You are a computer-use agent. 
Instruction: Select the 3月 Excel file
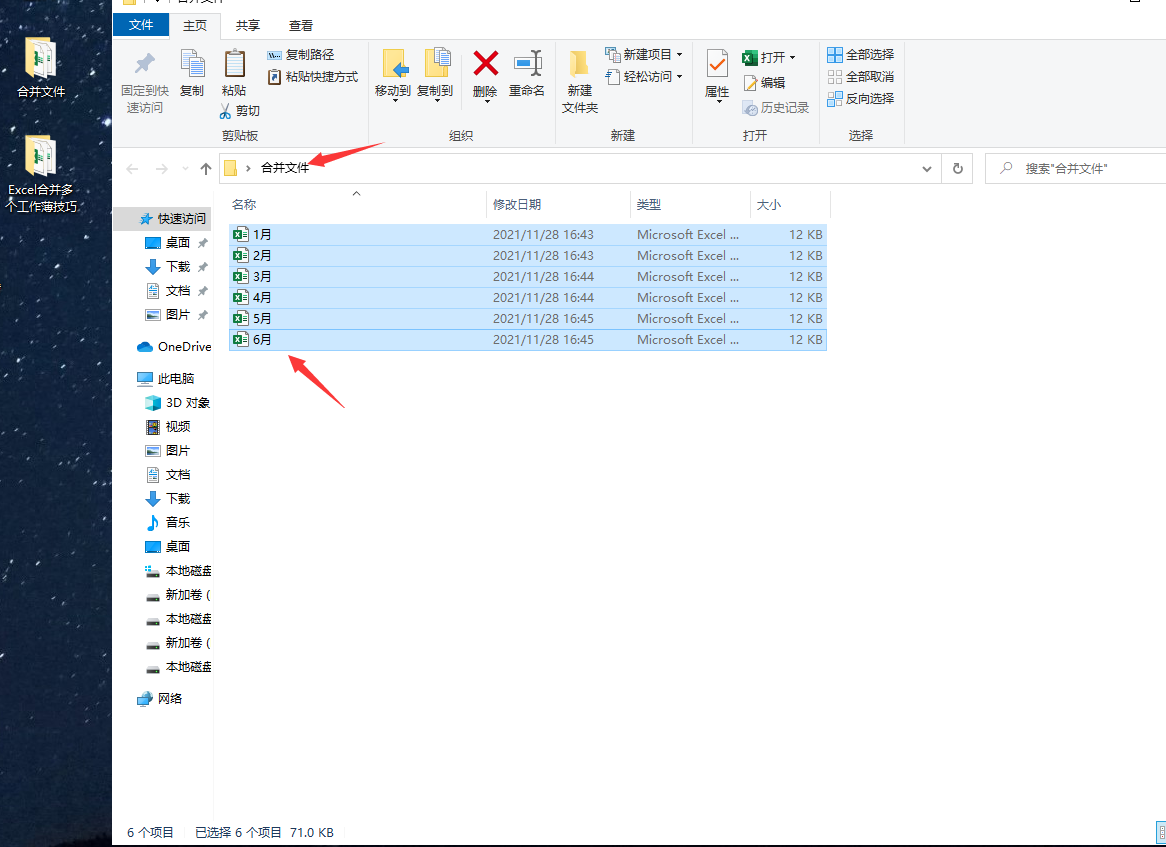[528, 276]
